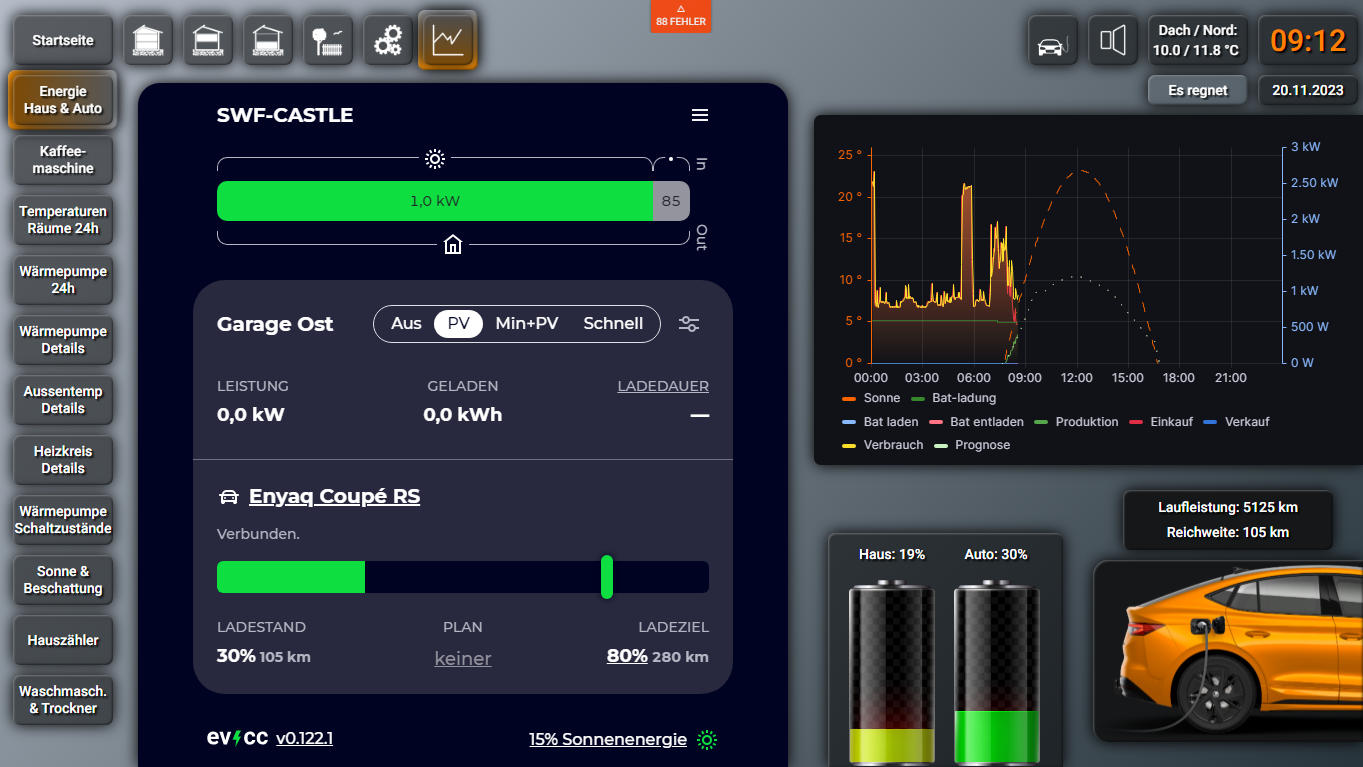Open the garden tree and fence view
The image size is (1363, 767).
(x=328, y=40)
